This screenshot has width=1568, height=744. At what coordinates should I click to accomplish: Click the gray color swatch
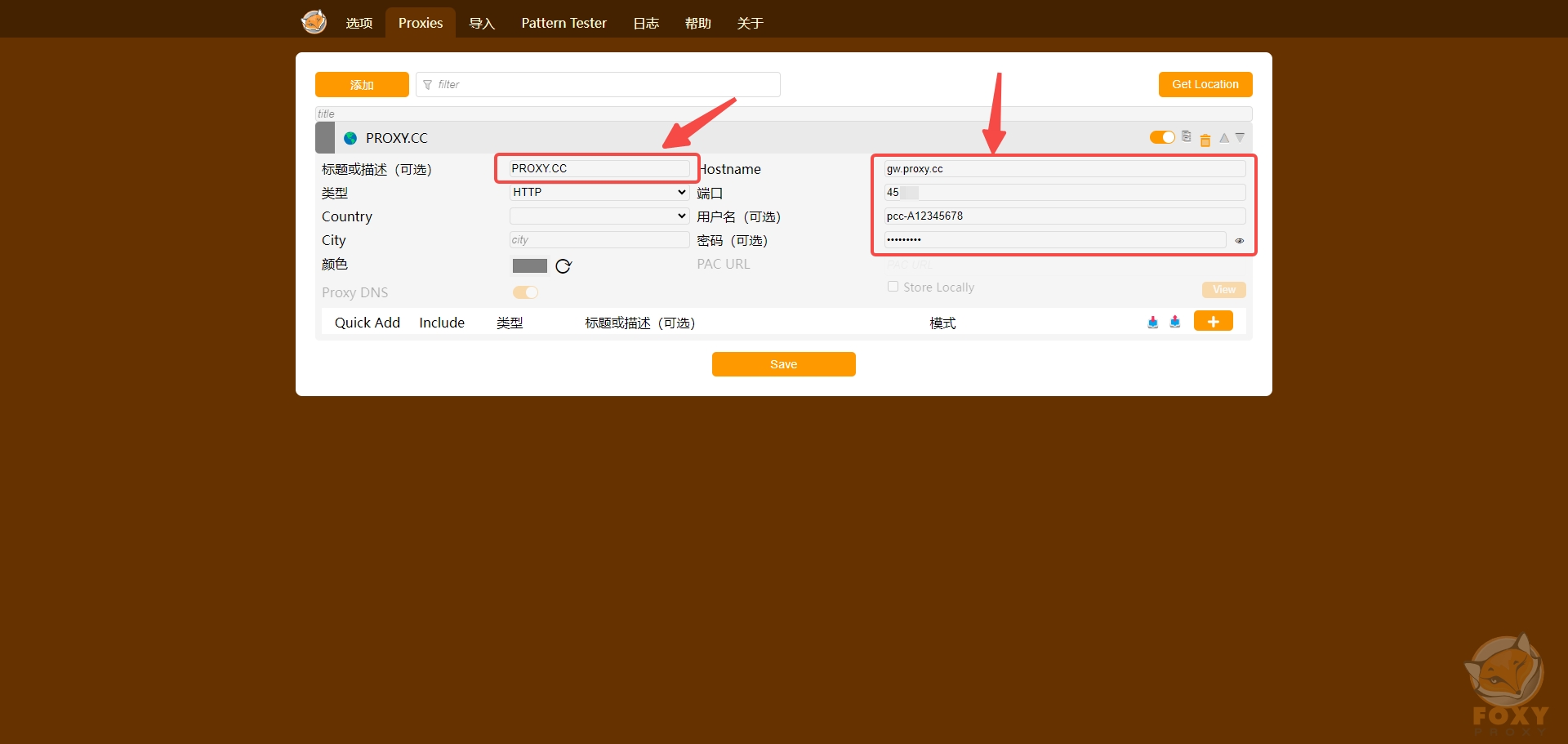pos(530,265)
